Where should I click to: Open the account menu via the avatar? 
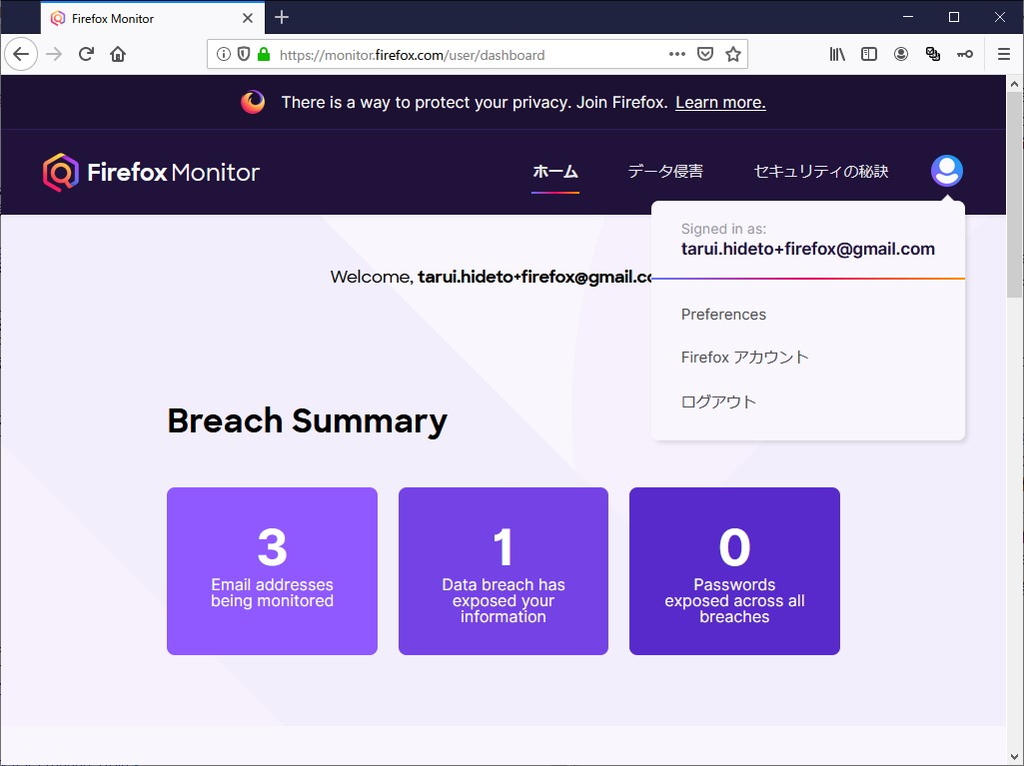coord(946,170)
